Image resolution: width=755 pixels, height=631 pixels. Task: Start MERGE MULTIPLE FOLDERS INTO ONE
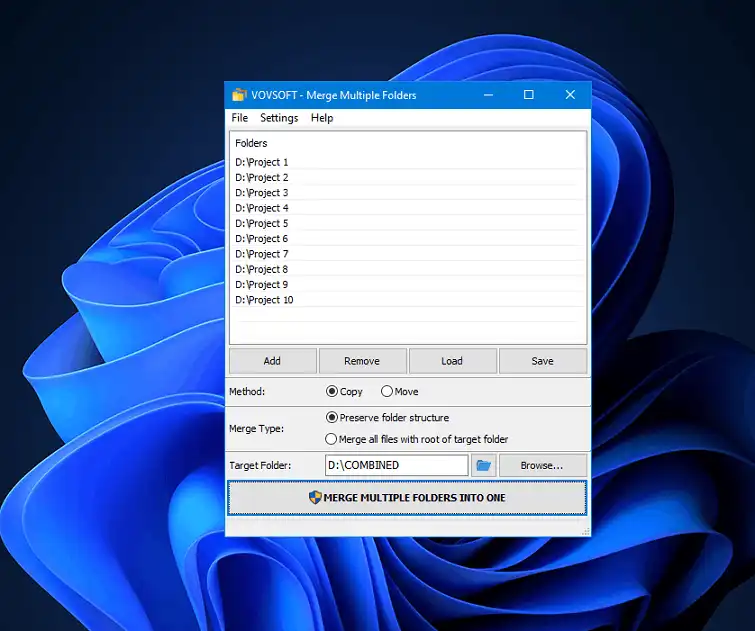[407, 497]
